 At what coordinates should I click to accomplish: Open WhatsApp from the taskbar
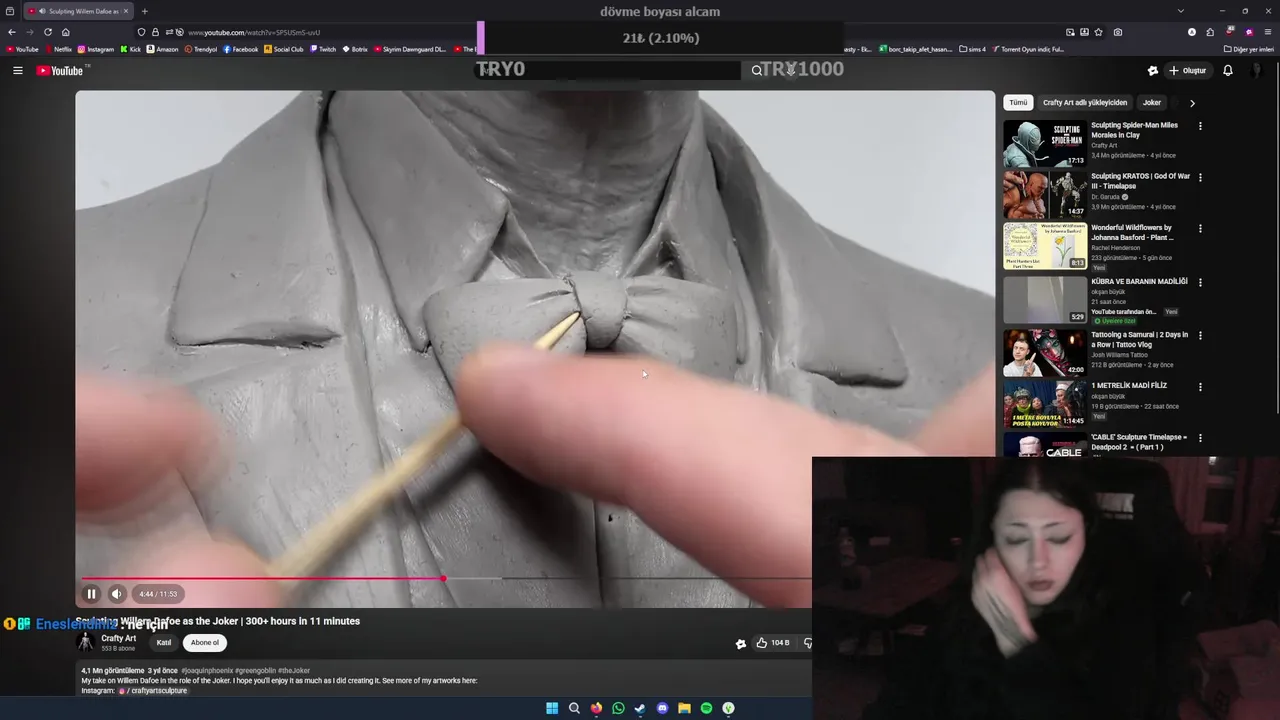point(618,708)
